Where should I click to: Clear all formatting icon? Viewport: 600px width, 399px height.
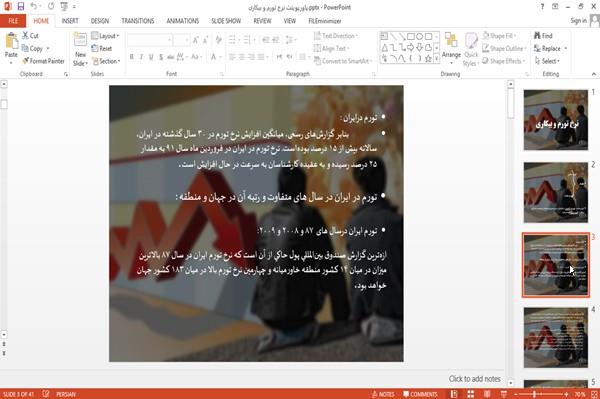pyautogui.click(x=218, y=40)
